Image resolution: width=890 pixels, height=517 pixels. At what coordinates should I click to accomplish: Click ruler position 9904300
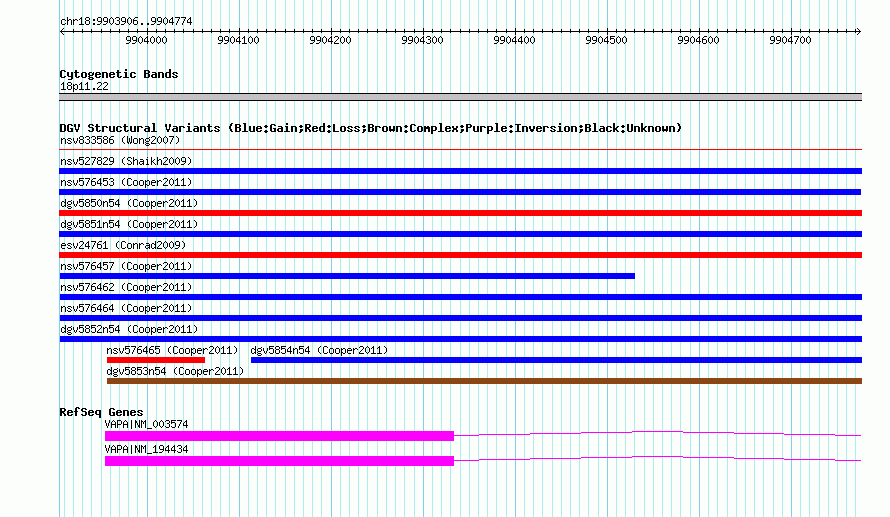[x=422, y=40]
